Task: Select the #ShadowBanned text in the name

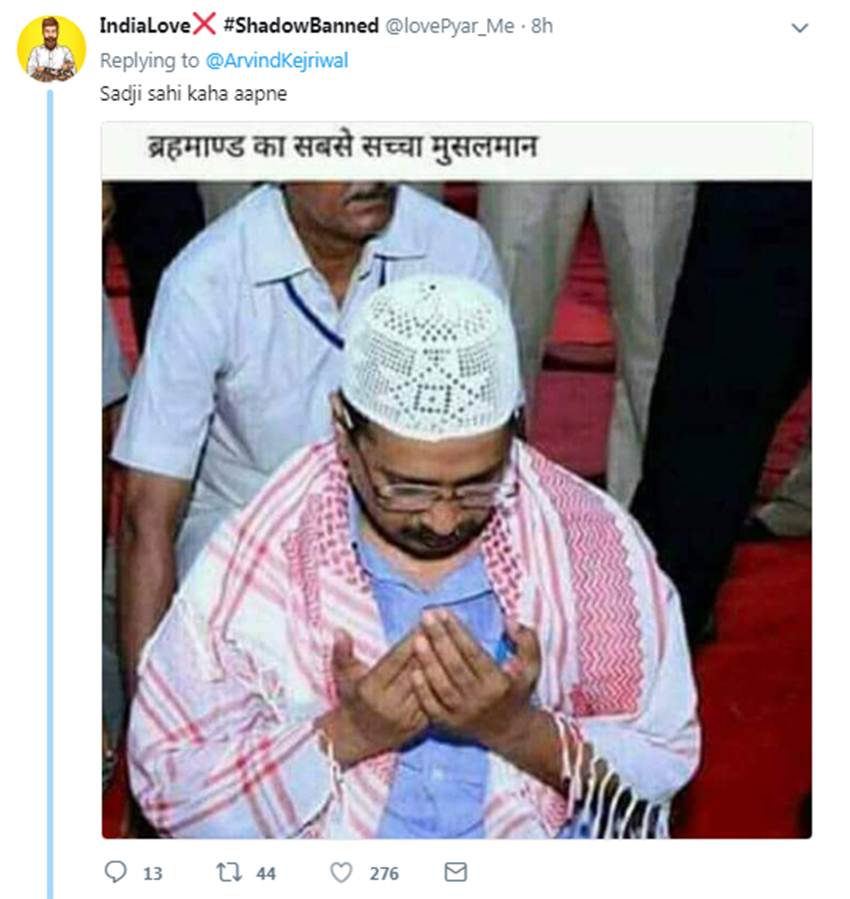Action: (300, 26)
